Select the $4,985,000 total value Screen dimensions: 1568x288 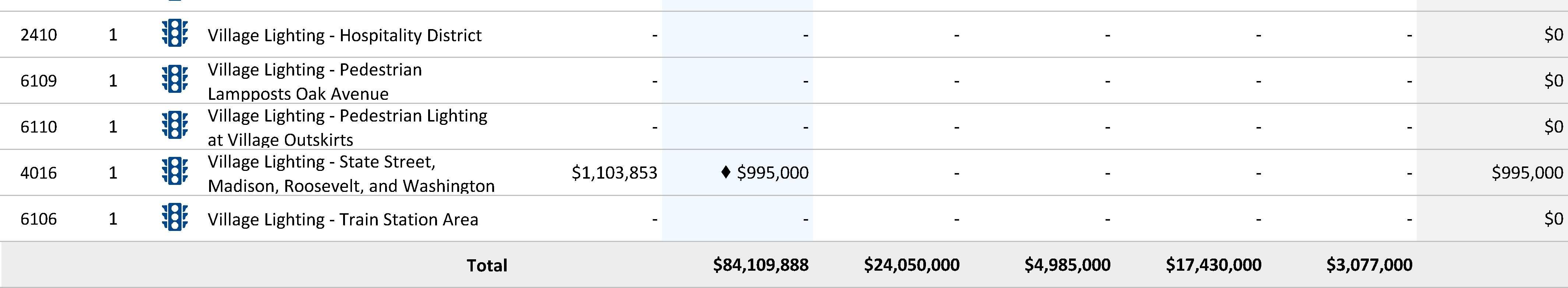pos(1067,265)
